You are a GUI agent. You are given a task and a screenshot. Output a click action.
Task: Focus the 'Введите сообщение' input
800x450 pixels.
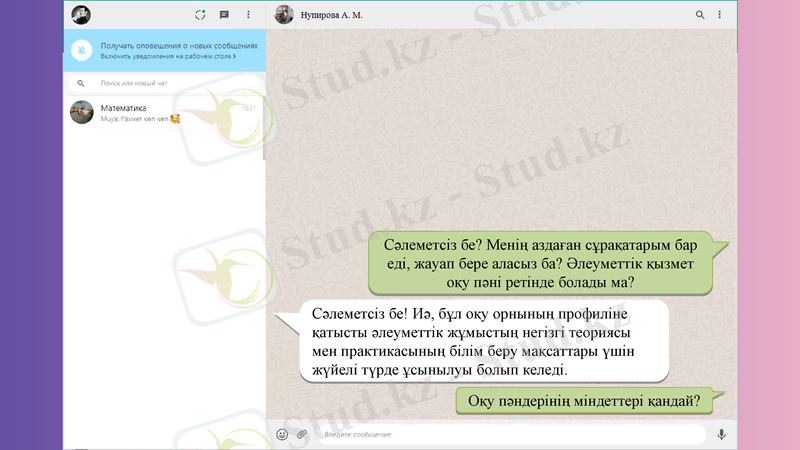point(511,434)
